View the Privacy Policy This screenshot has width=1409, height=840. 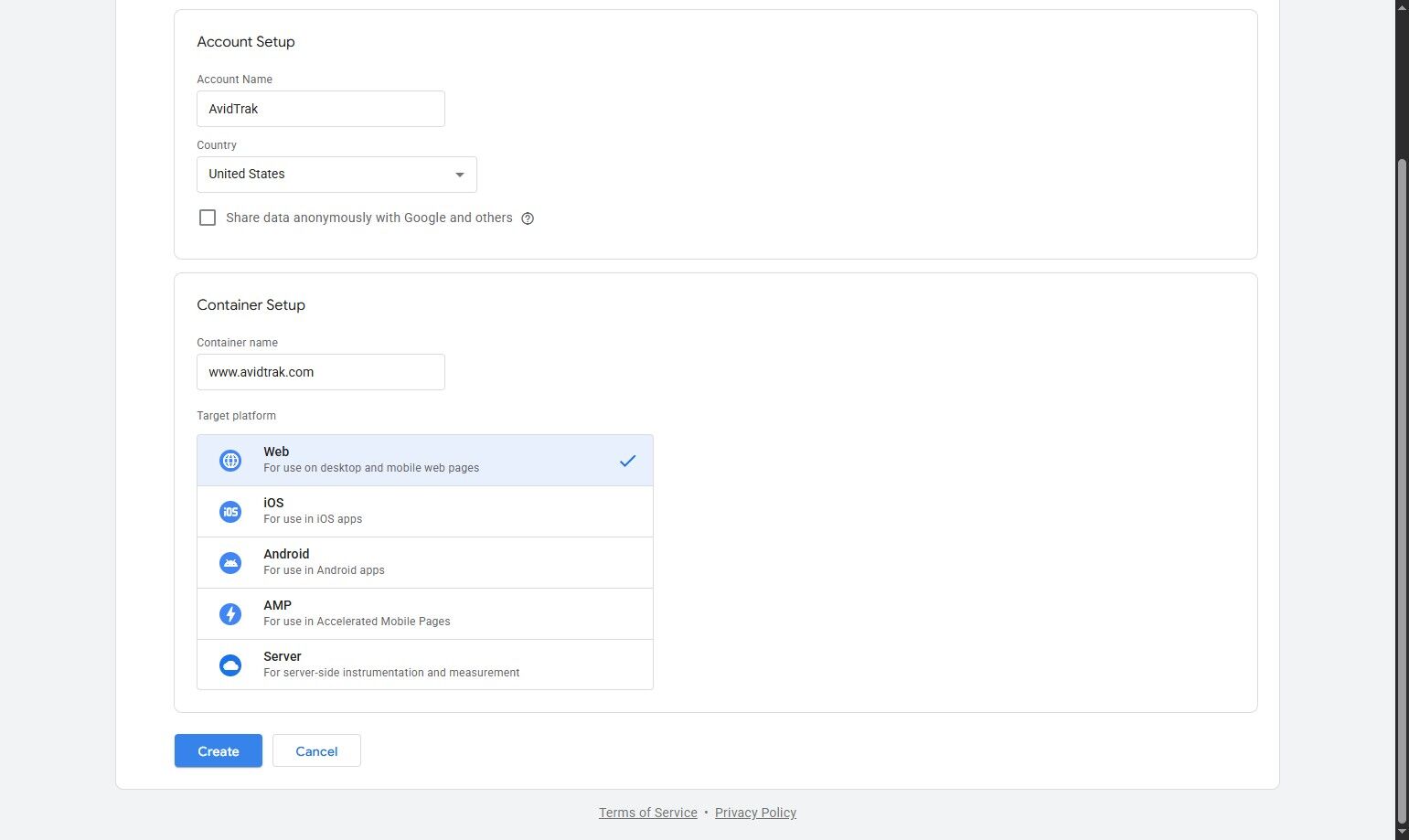[755, 813]
